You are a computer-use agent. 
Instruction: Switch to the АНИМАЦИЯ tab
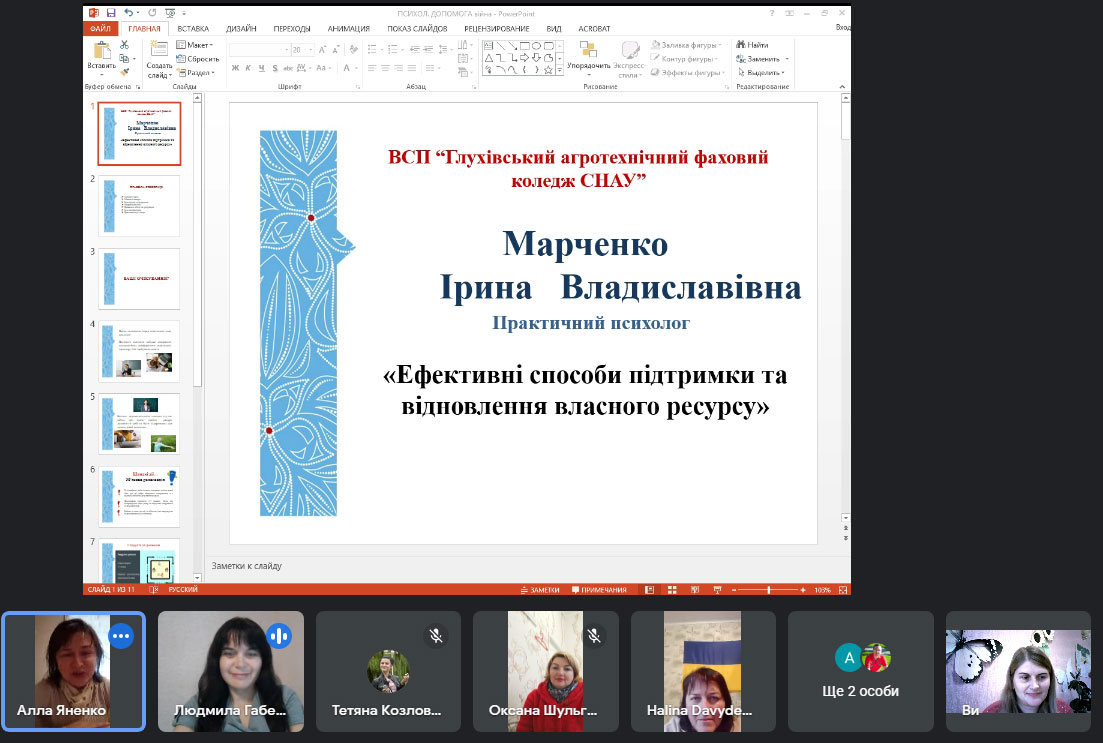coord(349,29)
